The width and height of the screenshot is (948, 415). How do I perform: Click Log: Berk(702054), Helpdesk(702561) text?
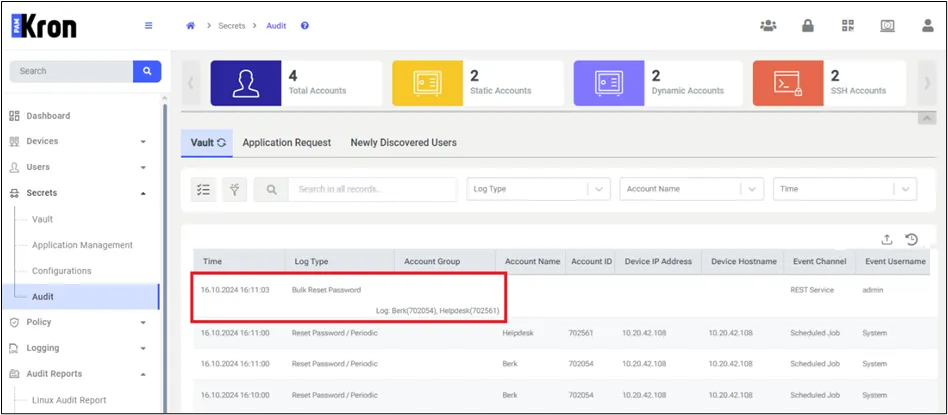[x=437, y=311]
